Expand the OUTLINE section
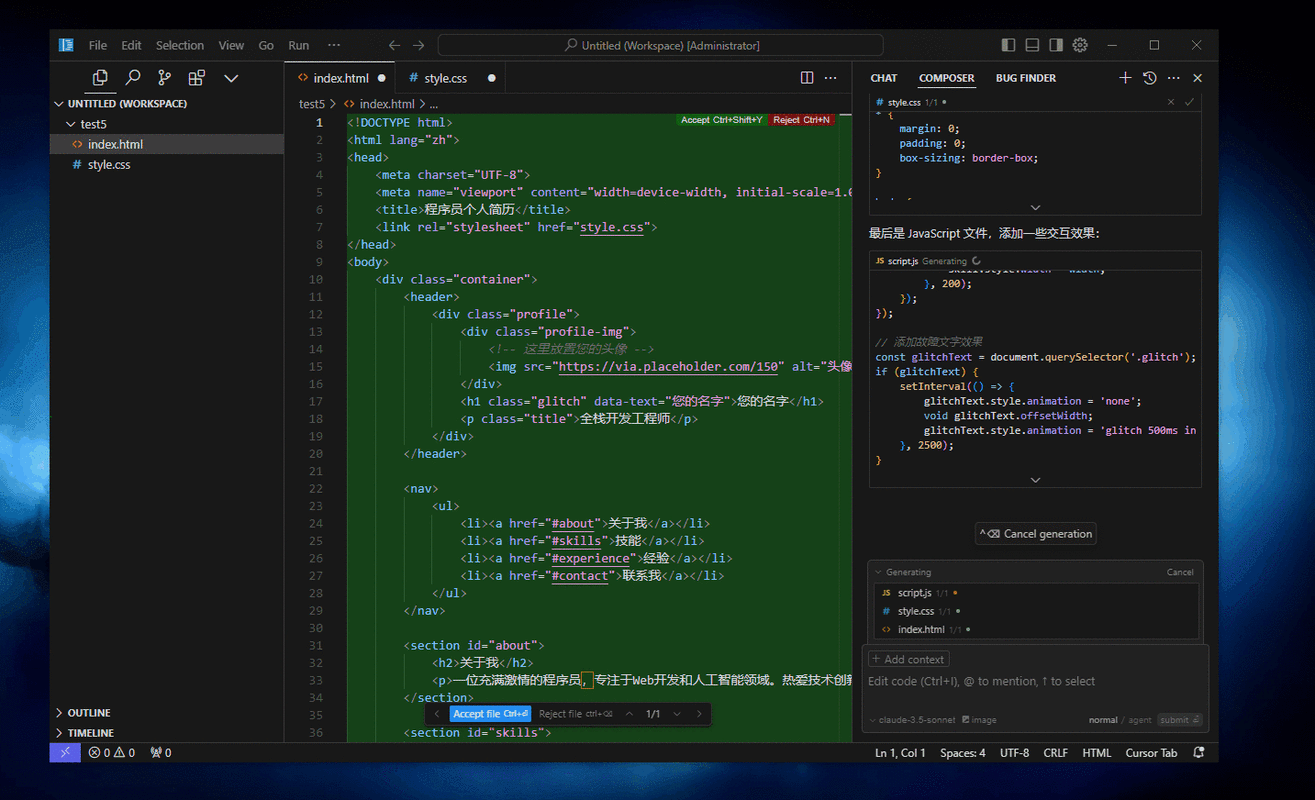 coord(88,713)
